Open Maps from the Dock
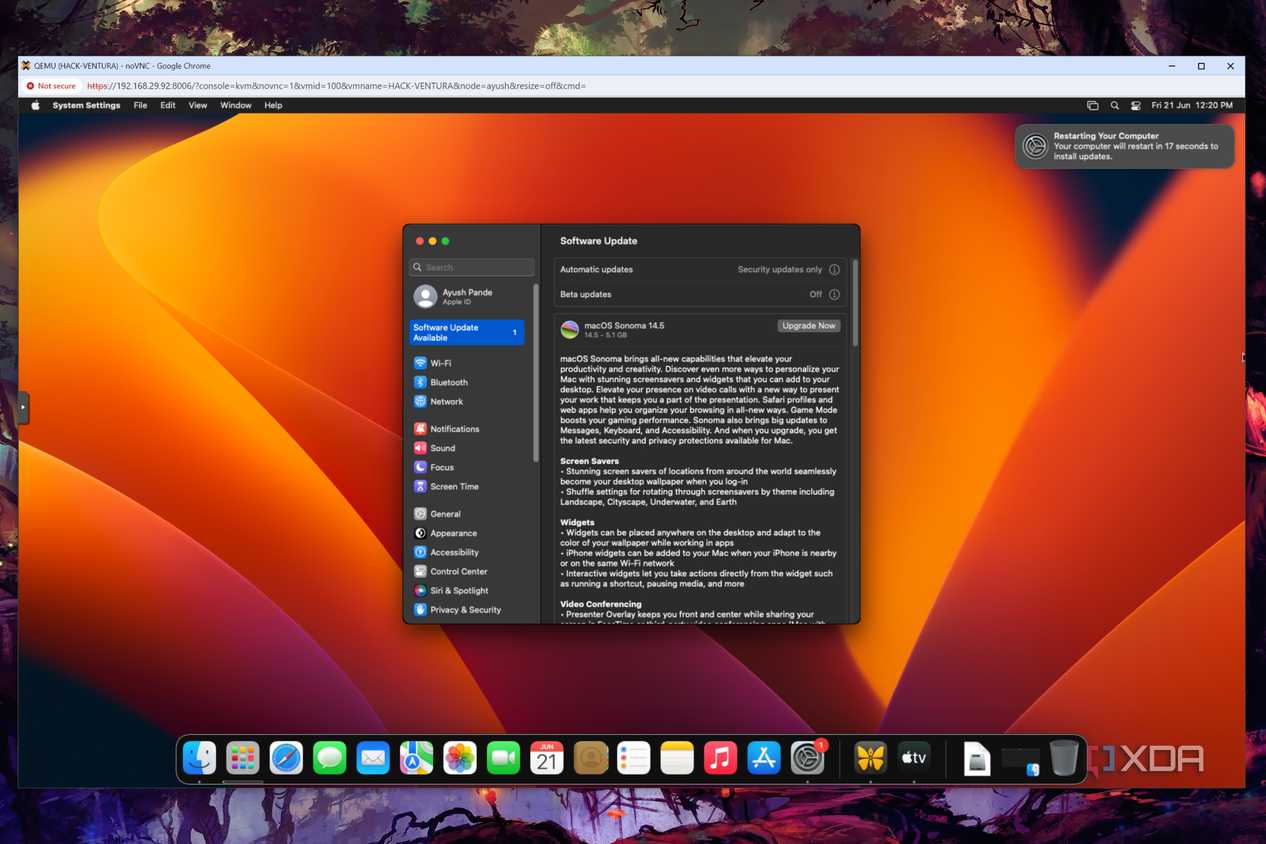Screen dimensions: 1266x844 [x=416, y=758]
